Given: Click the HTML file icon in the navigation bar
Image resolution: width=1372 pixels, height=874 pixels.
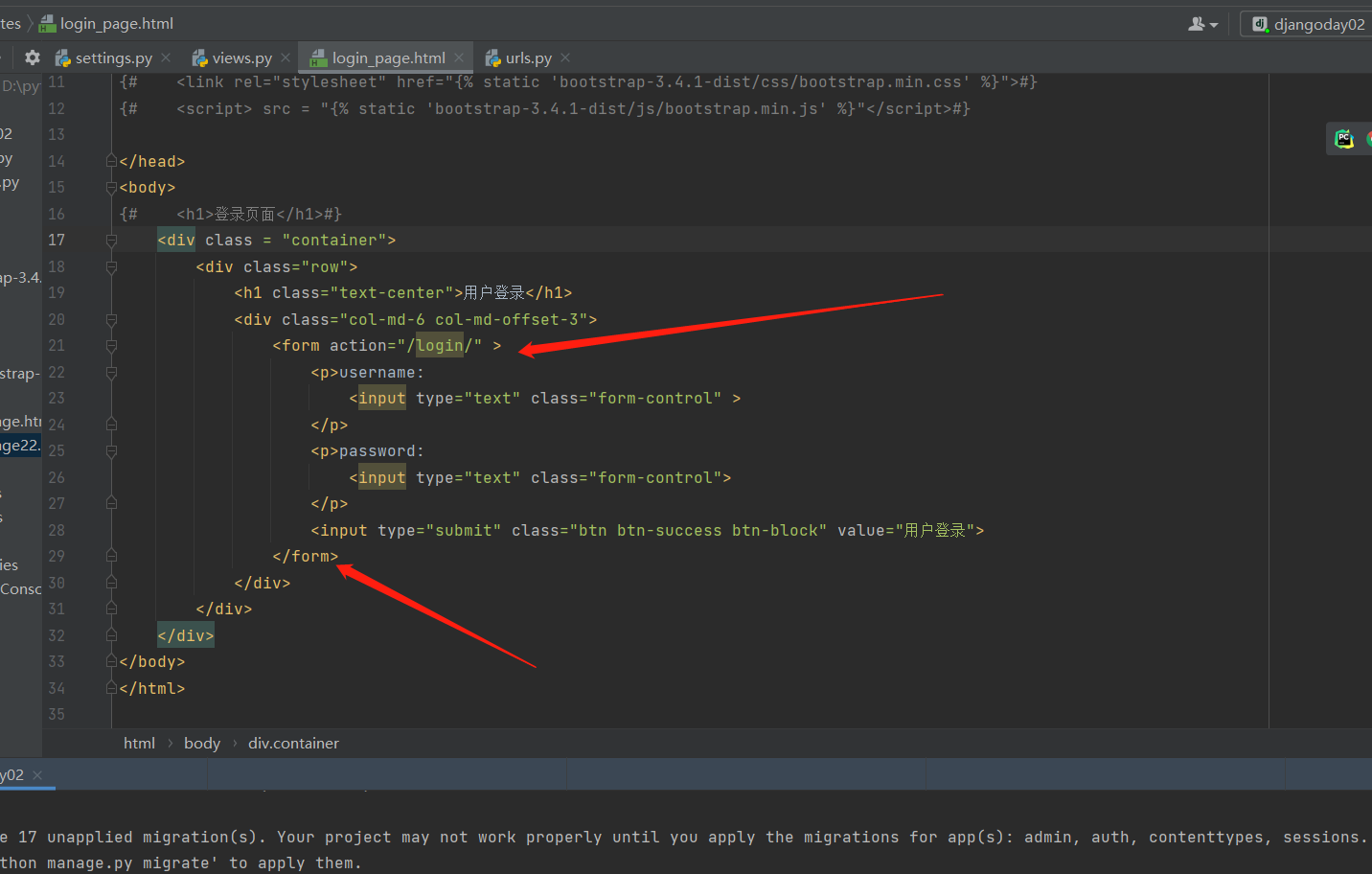Looking at the screenshot, I should 47,24.
